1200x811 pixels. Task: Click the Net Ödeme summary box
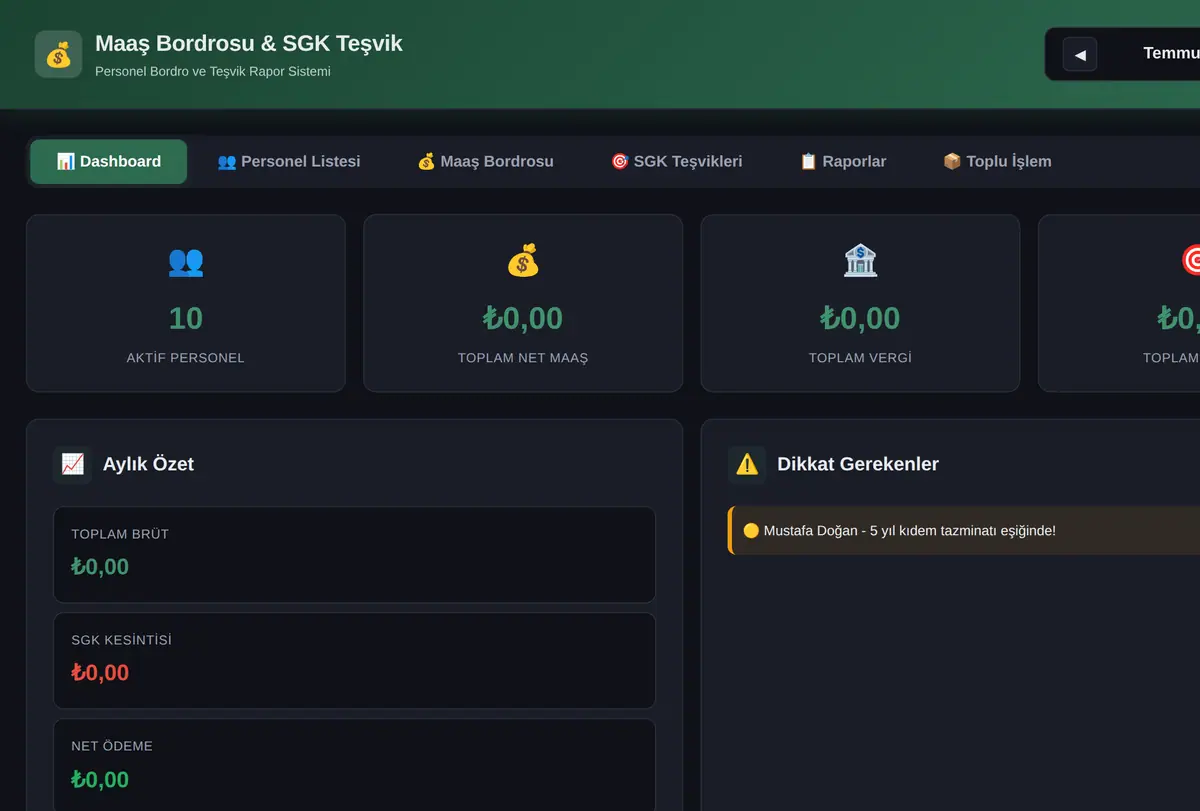click(354, 765)
